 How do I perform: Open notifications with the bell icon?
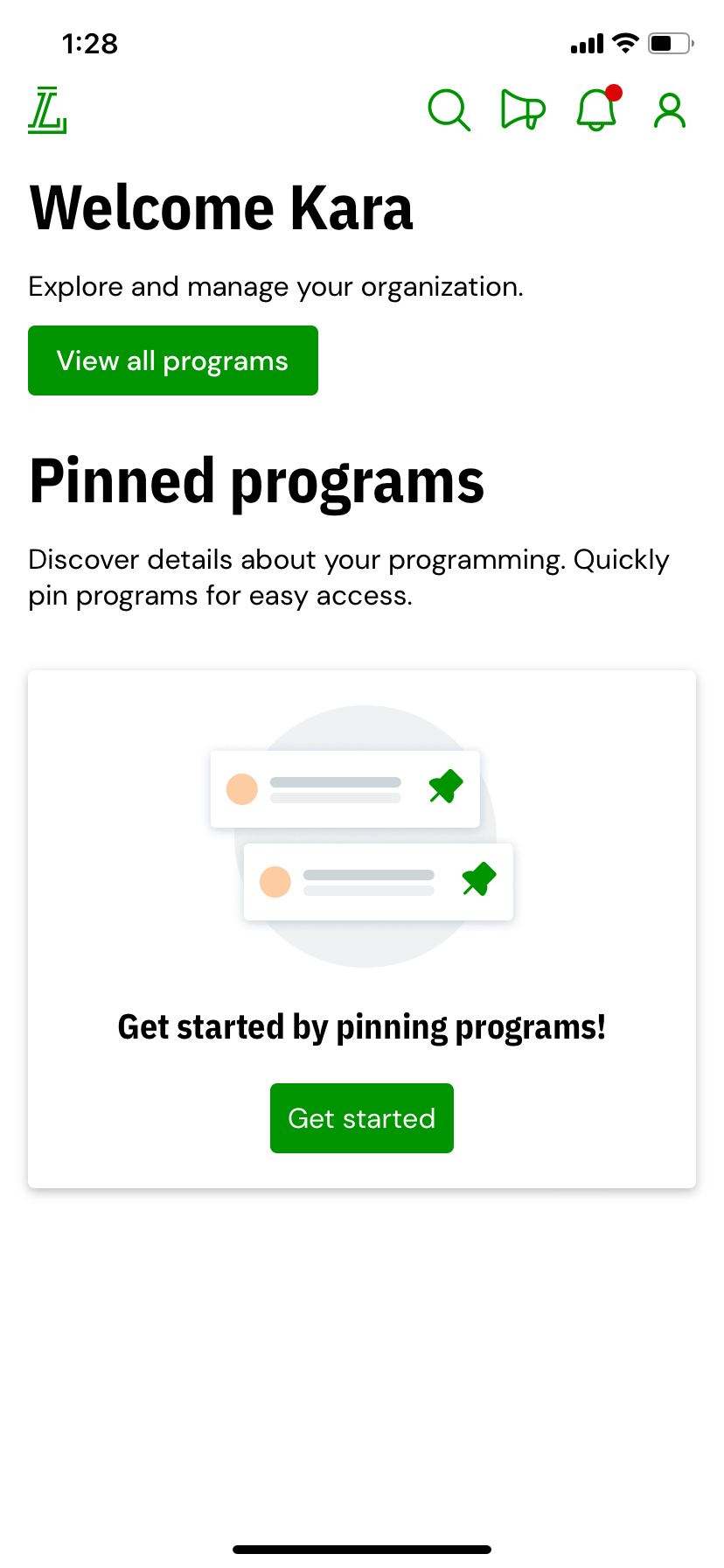click(595, 112)
